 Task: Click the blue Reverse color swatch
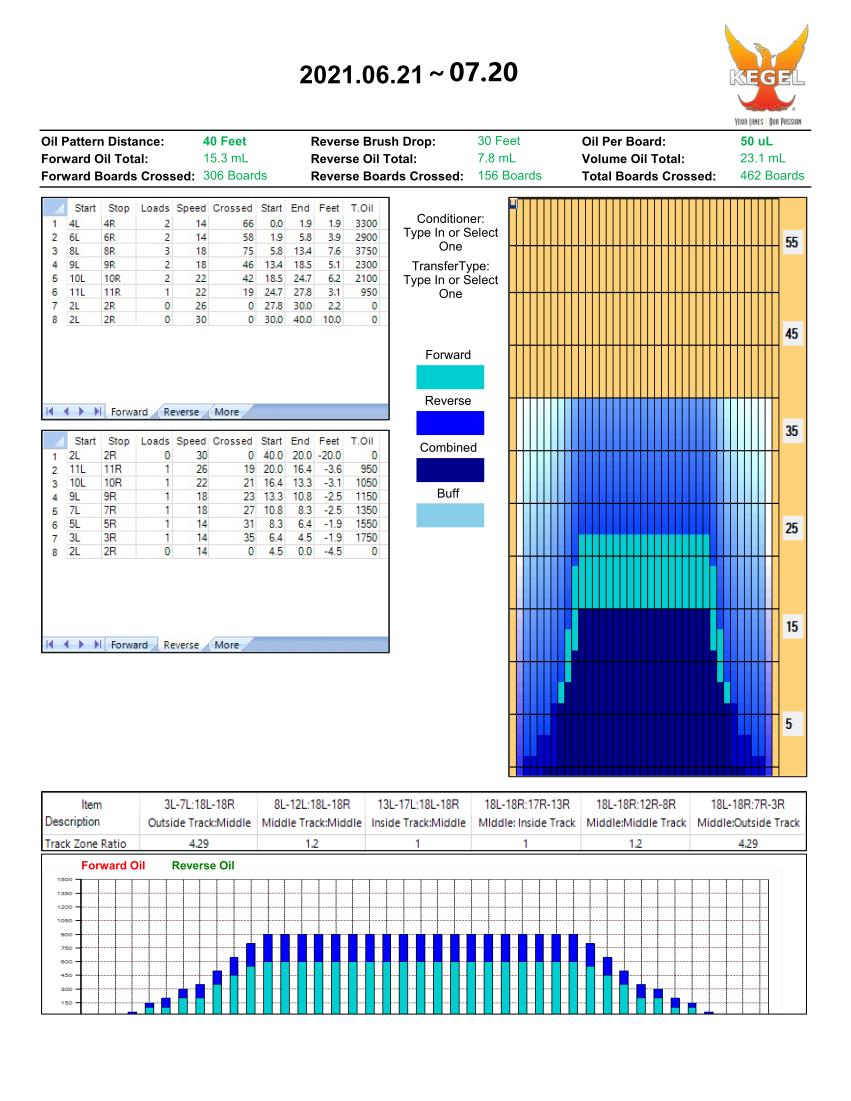point(450,423)
